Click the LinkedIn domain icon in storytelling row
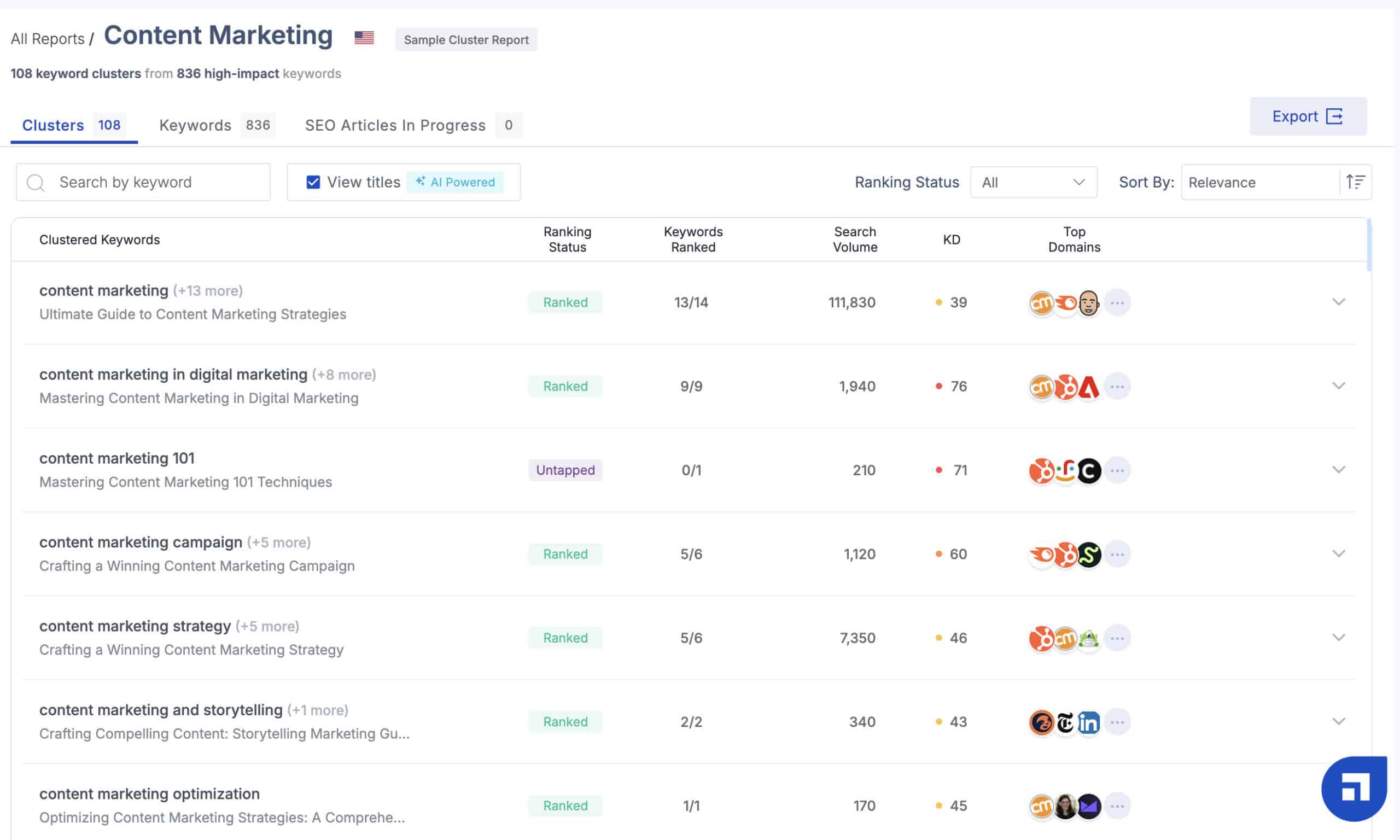The width and height of the screenshot is (1400, 840). [x=1088, y=722]
